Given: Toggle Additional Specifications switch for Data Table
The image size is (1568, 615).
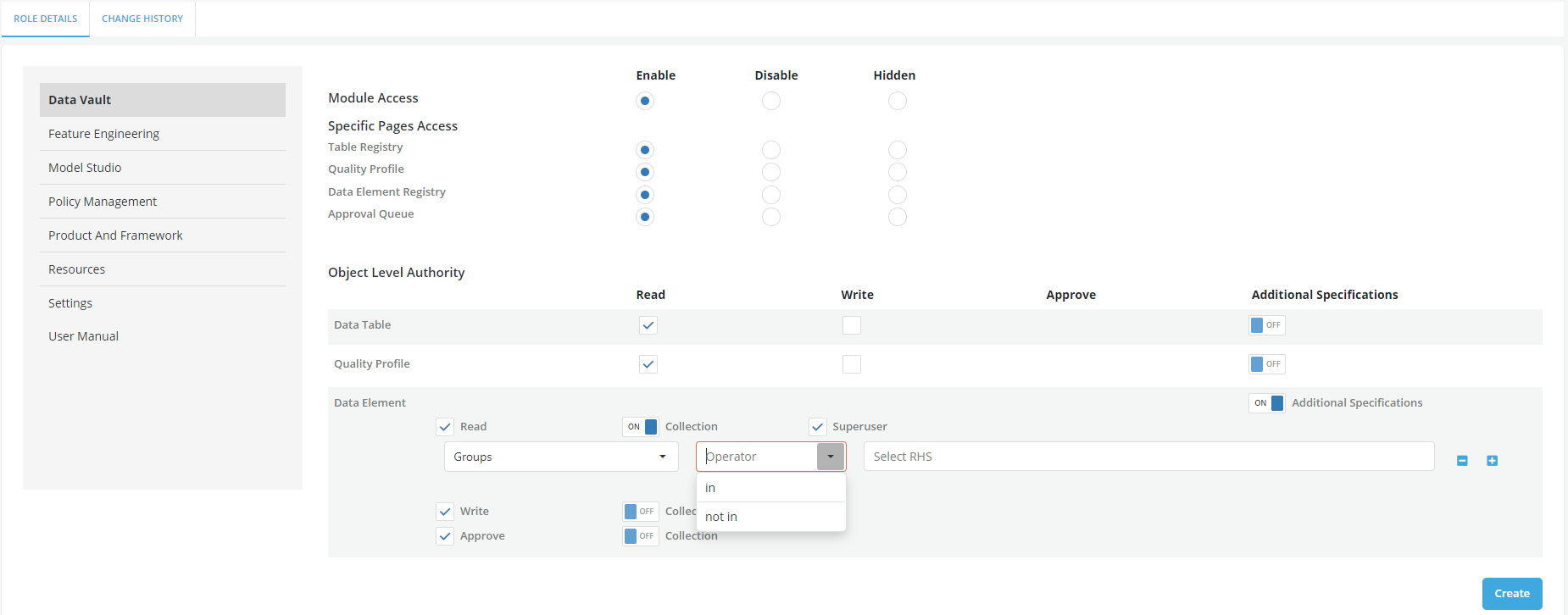Looking at the screenshot, I should [x=1266, y=325].
